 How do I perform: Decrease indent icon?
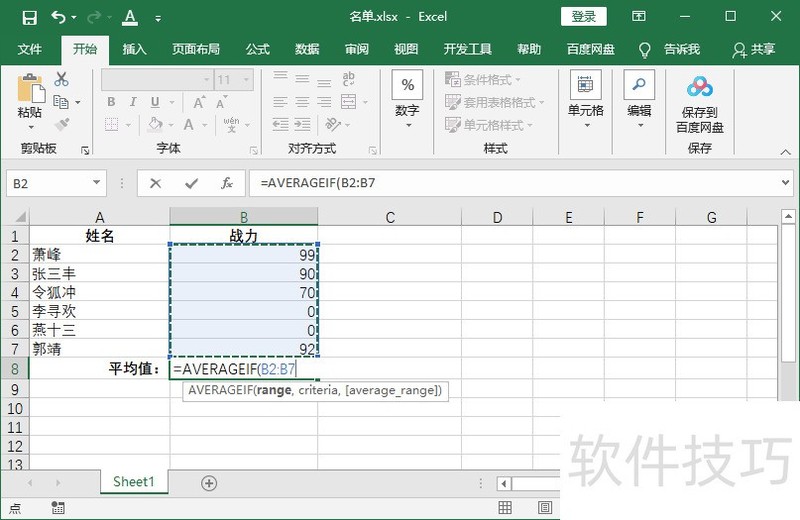click(280, 125)
